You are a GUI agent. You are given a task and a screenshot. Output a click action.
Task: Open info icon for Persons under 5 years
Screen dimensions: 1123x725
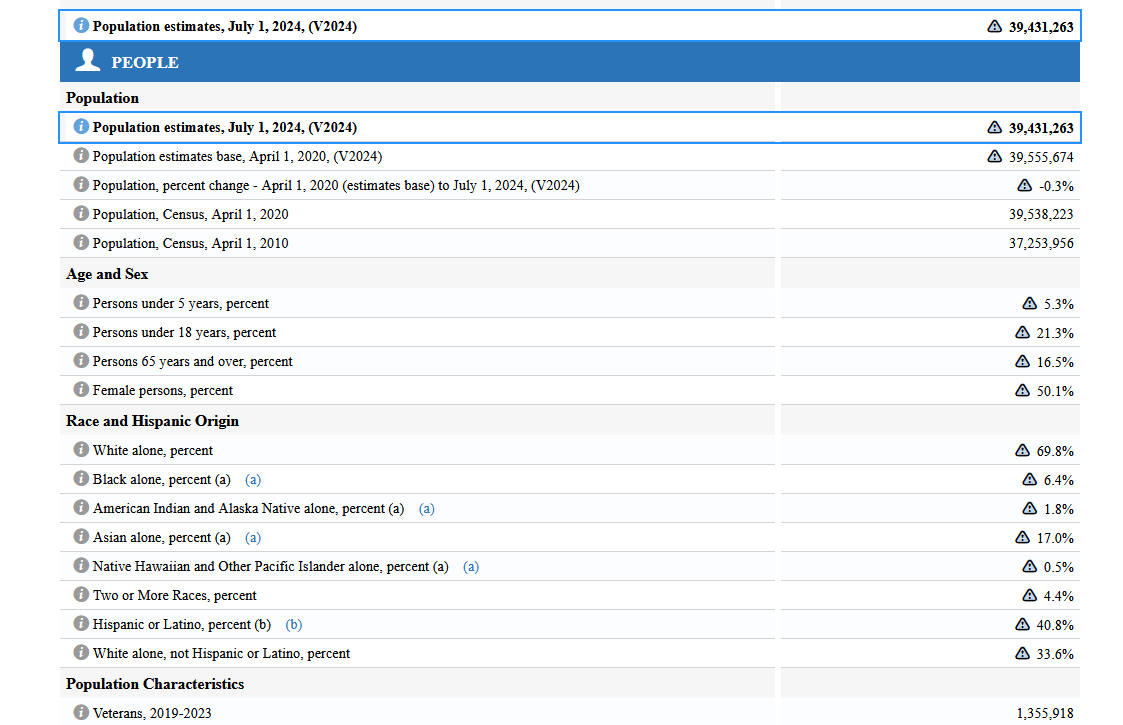click(81, 303)
